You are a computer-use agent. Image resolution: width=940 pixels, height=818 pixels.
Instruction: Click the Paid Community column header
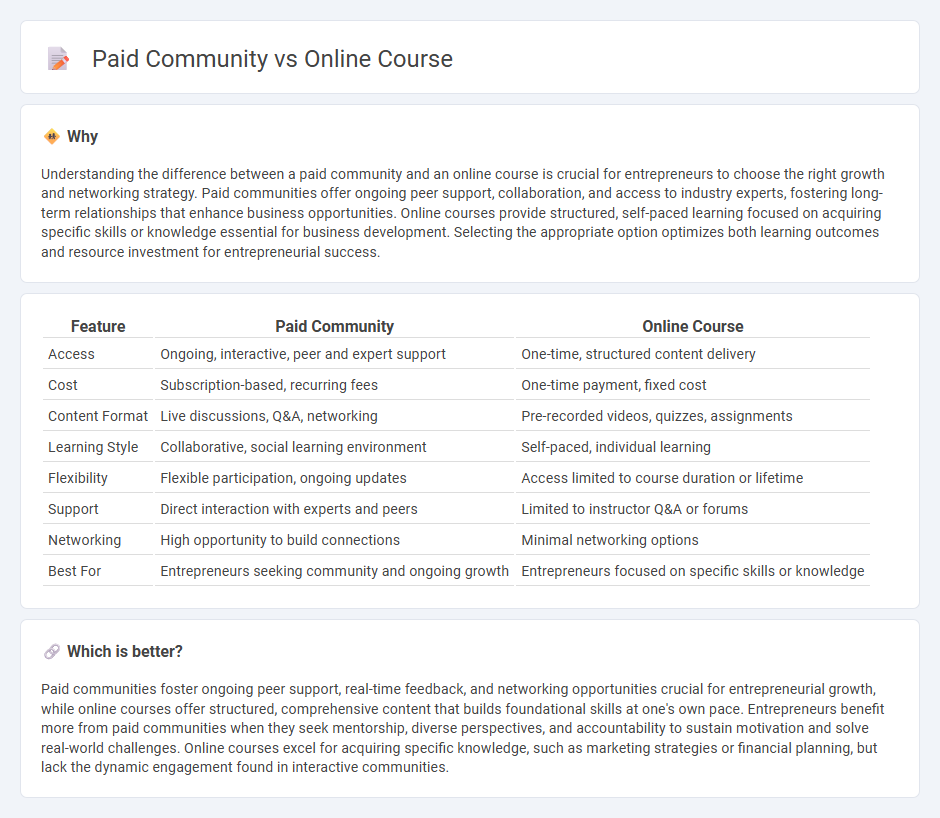pyautogui.click(x=335, y=326)
